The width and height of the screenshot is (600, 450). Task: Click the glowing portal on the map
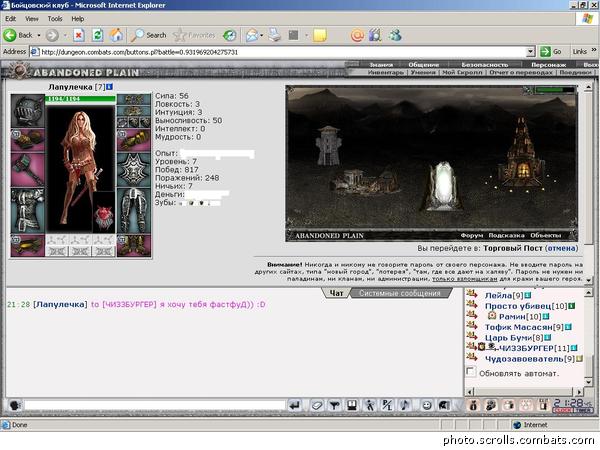(443, 186)
